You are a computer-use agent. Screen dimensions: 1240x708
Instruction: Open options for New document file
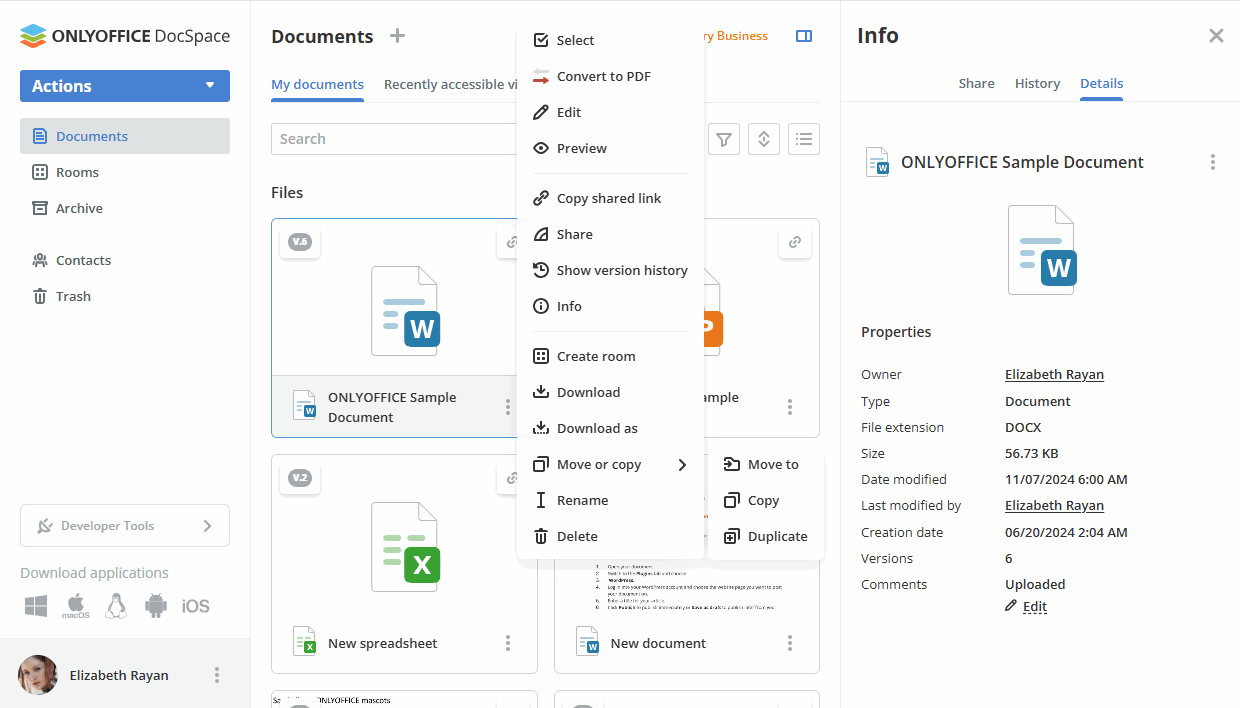[x=790, y=643]
